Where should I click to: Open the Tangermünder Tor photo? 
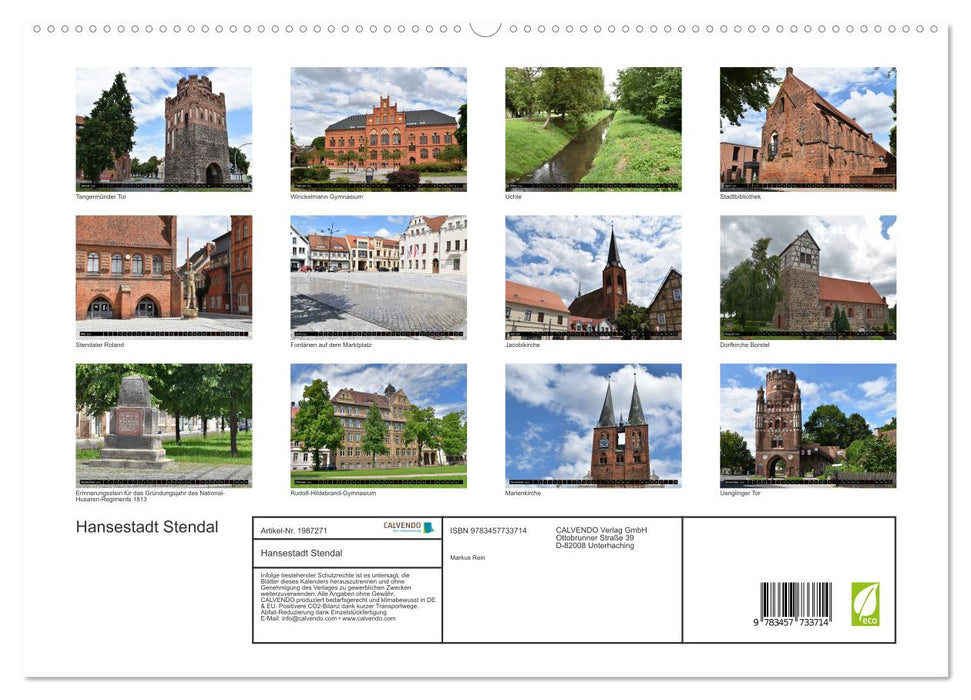point(163,128)
